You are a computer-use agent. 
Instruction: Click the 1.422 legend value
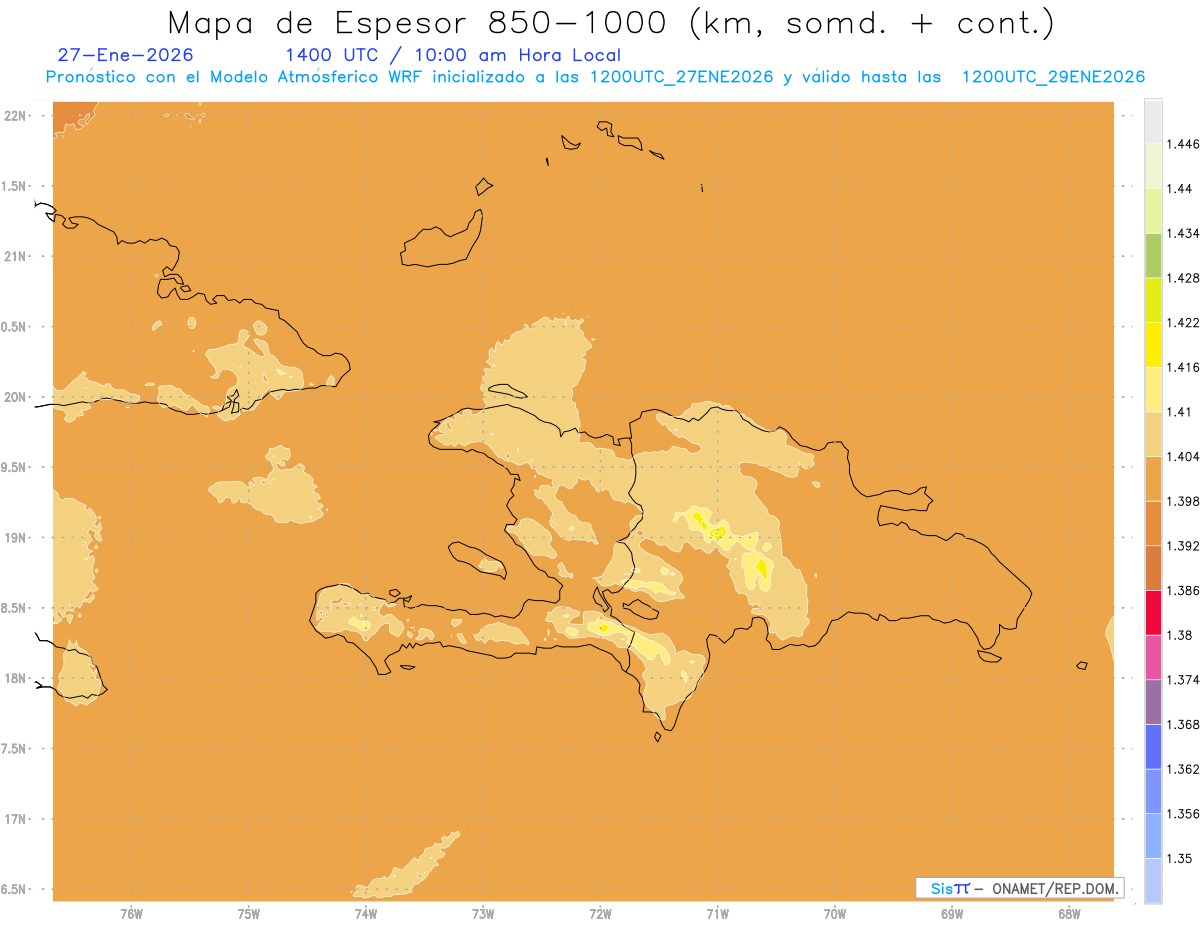[x=1182, y=323]
